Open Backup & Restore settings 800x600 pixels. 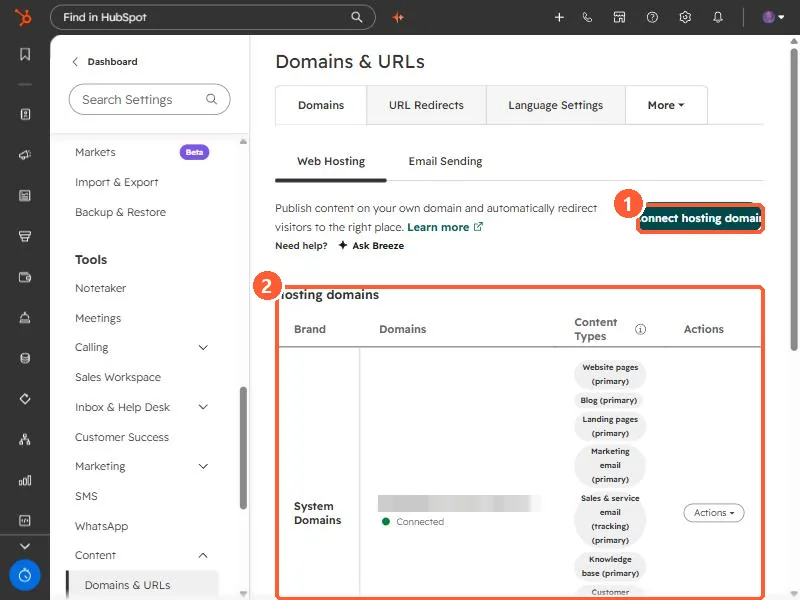pyautogui.click(x=120, y=212)
